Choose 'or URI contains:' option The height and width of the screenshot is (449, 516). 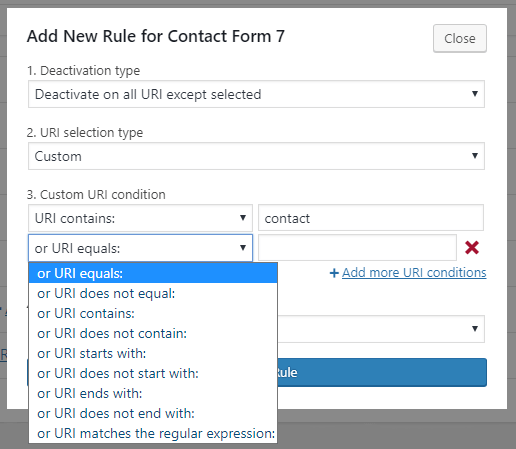click(153, 313)
